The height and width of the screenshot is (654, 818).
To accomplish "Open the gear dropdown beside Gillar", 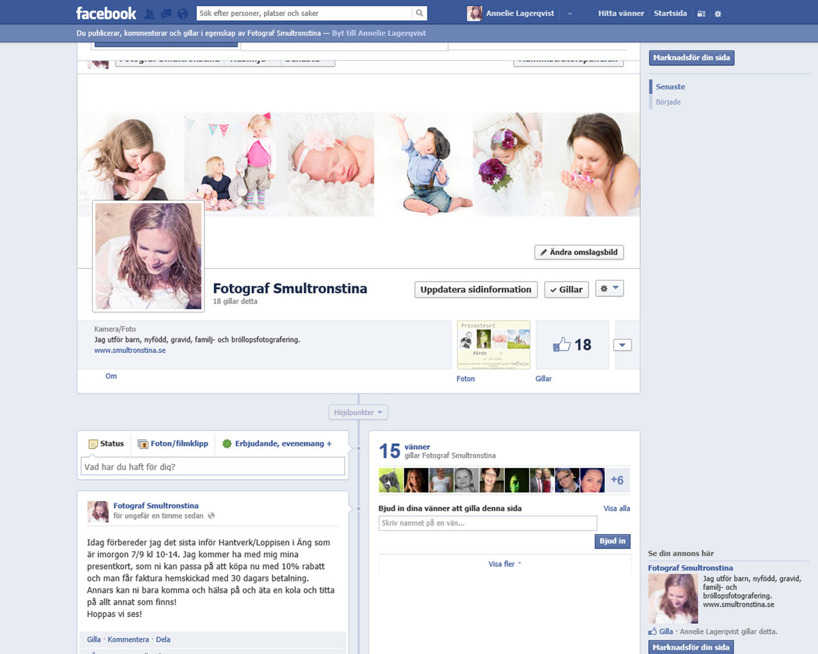I will [x=609, y=288].
